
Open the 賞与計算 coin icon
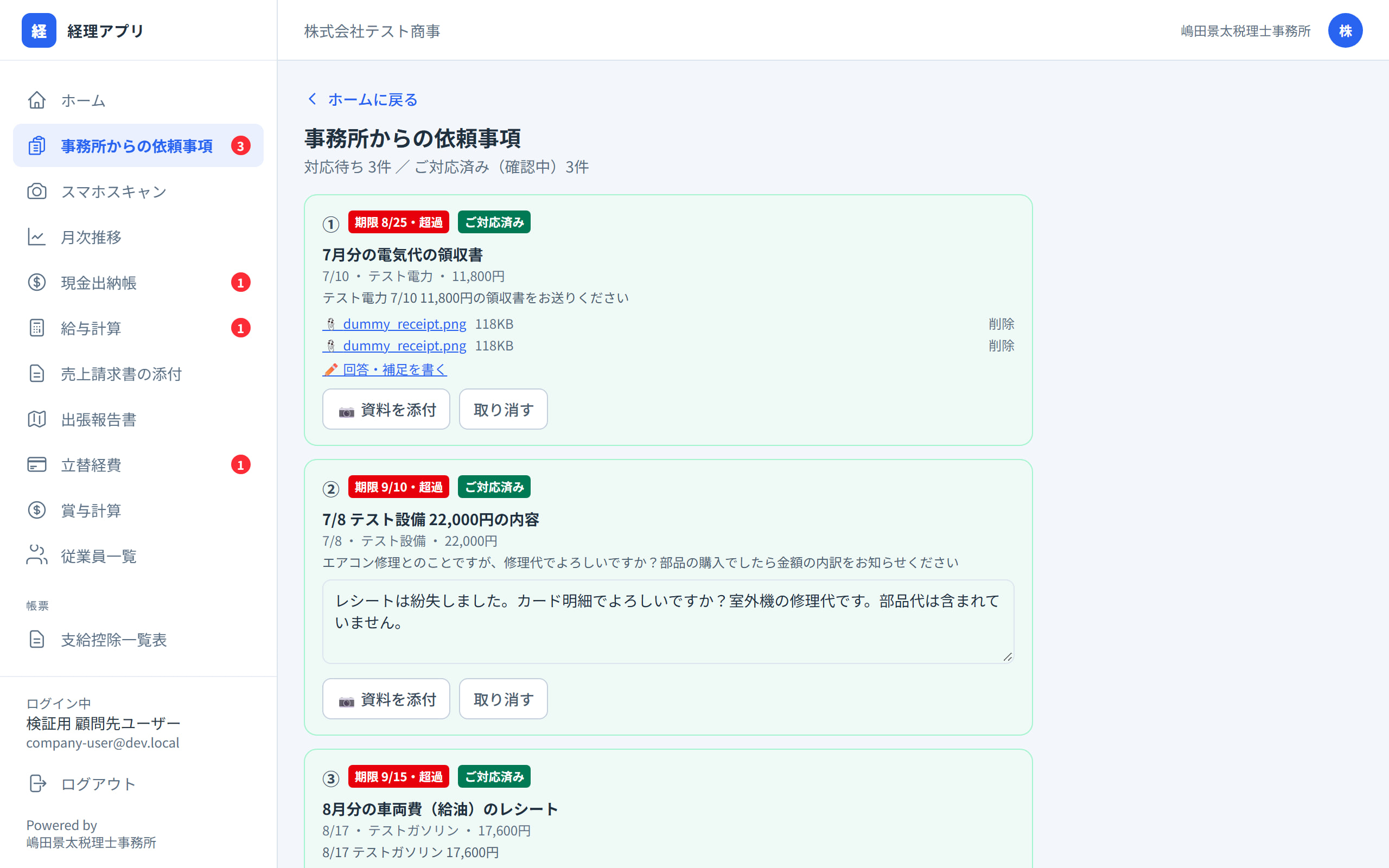(37, 510)
